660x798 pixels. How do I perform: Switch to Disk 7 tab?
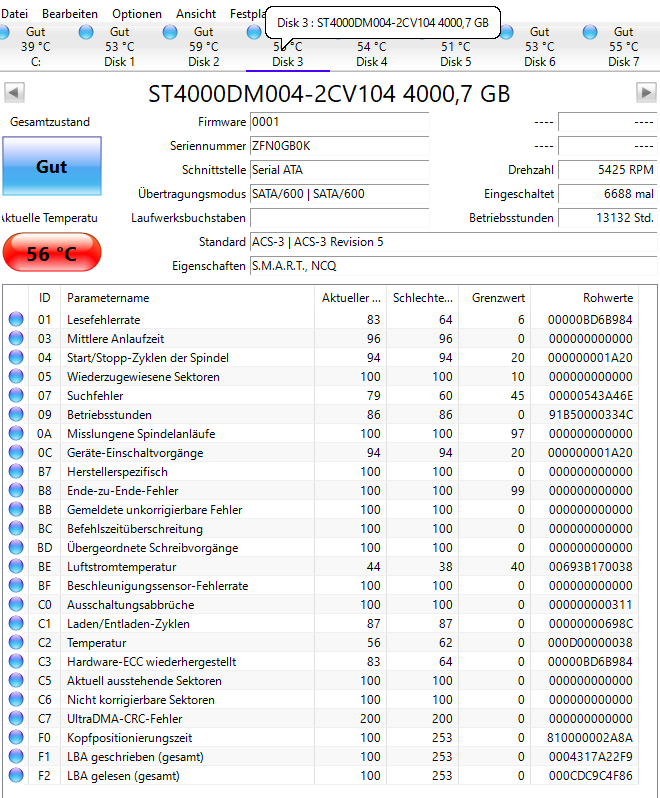pos(623,47)
